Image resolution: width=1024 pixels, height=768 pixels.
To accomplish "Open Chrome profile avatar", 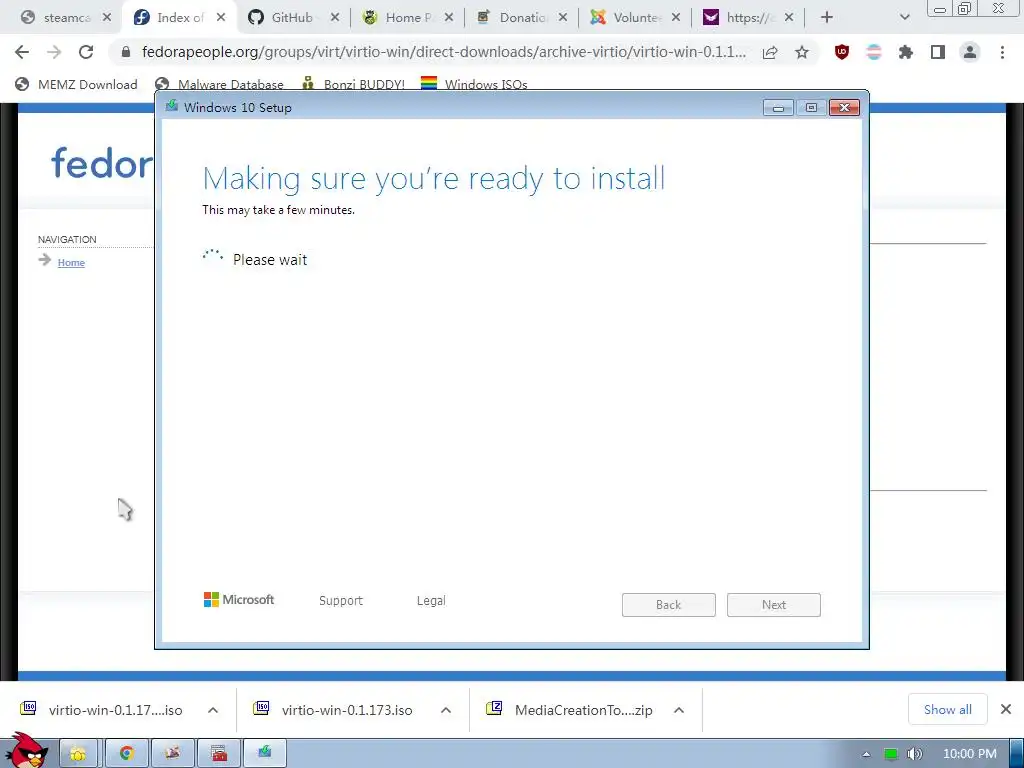I will (x=970, y=52).
